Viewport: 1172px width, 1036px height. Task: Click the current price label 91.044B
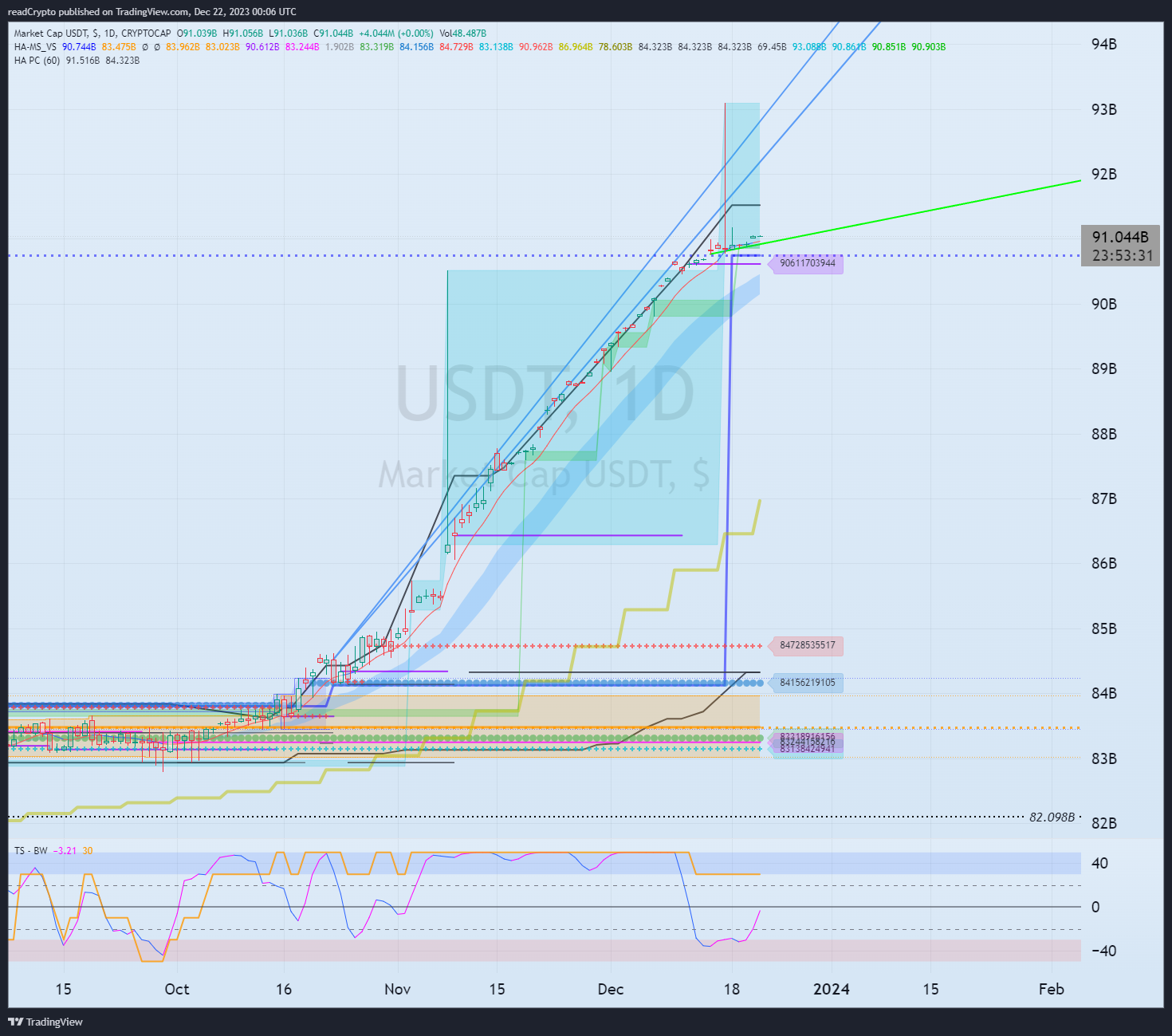click(1120, 237)
